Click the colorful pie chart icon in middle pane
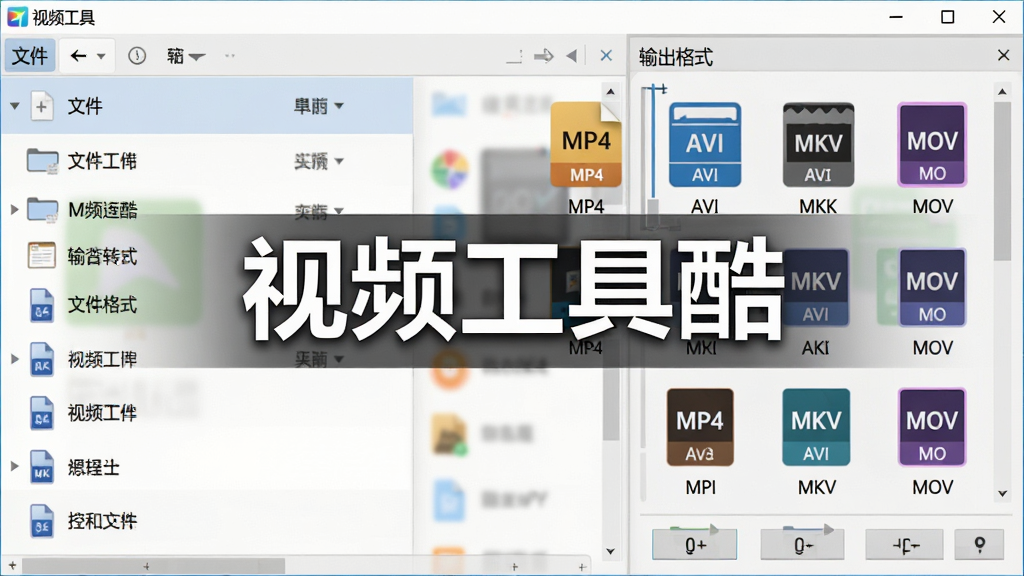 point(449,168)
